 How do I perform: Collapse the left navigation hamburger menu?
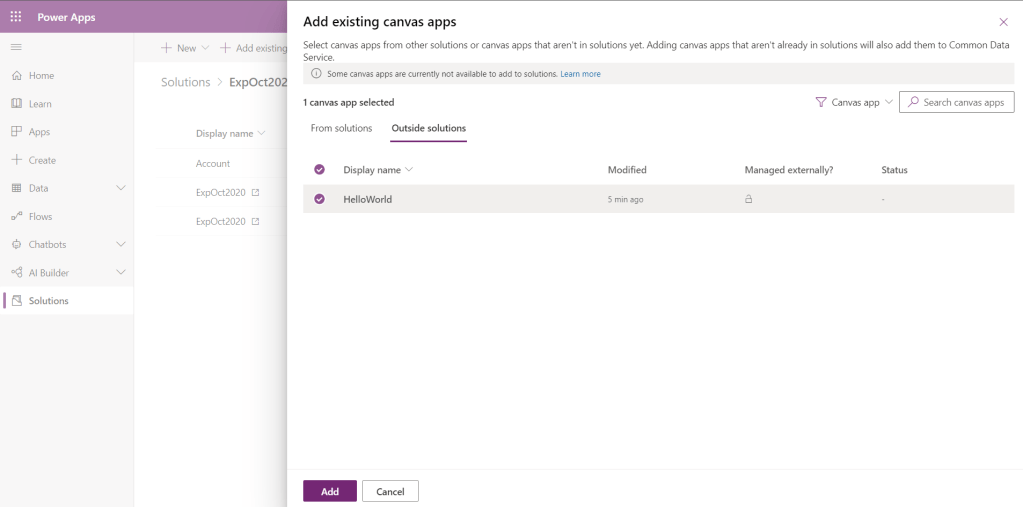[x=16, y=47]
